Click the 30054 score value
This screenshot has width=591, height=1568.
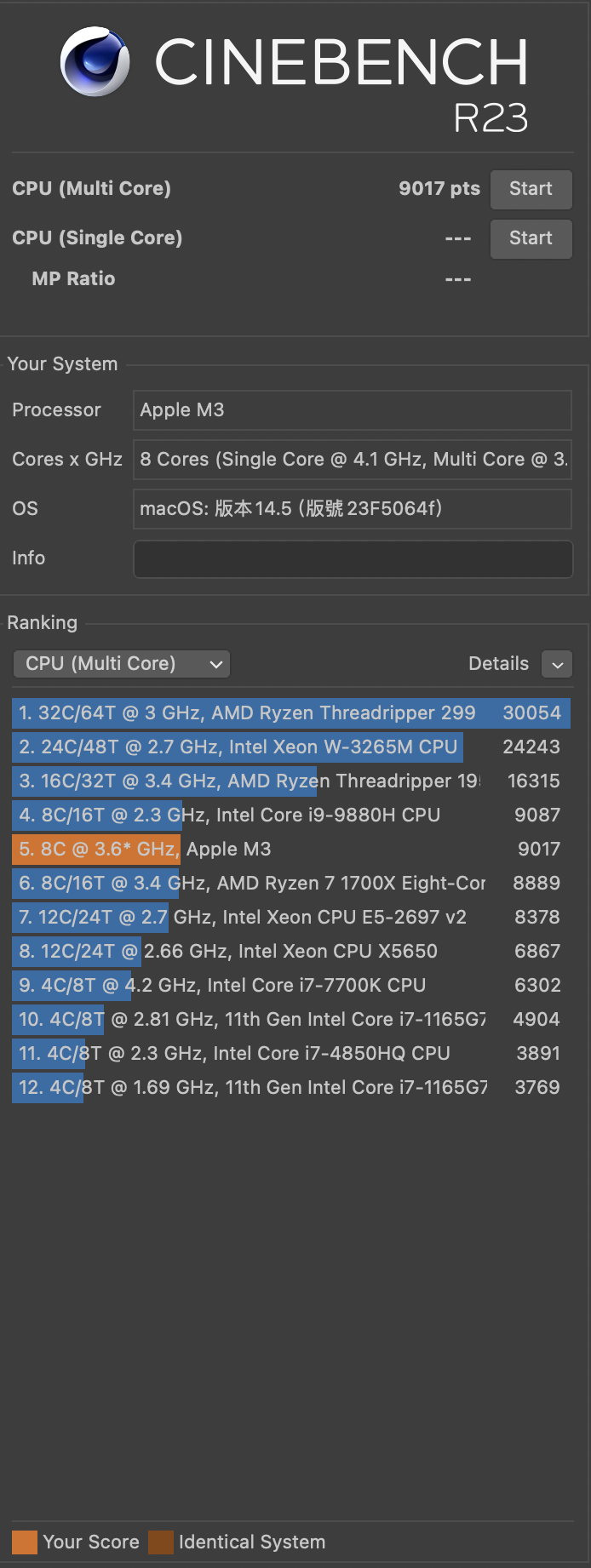pos(532,713)
